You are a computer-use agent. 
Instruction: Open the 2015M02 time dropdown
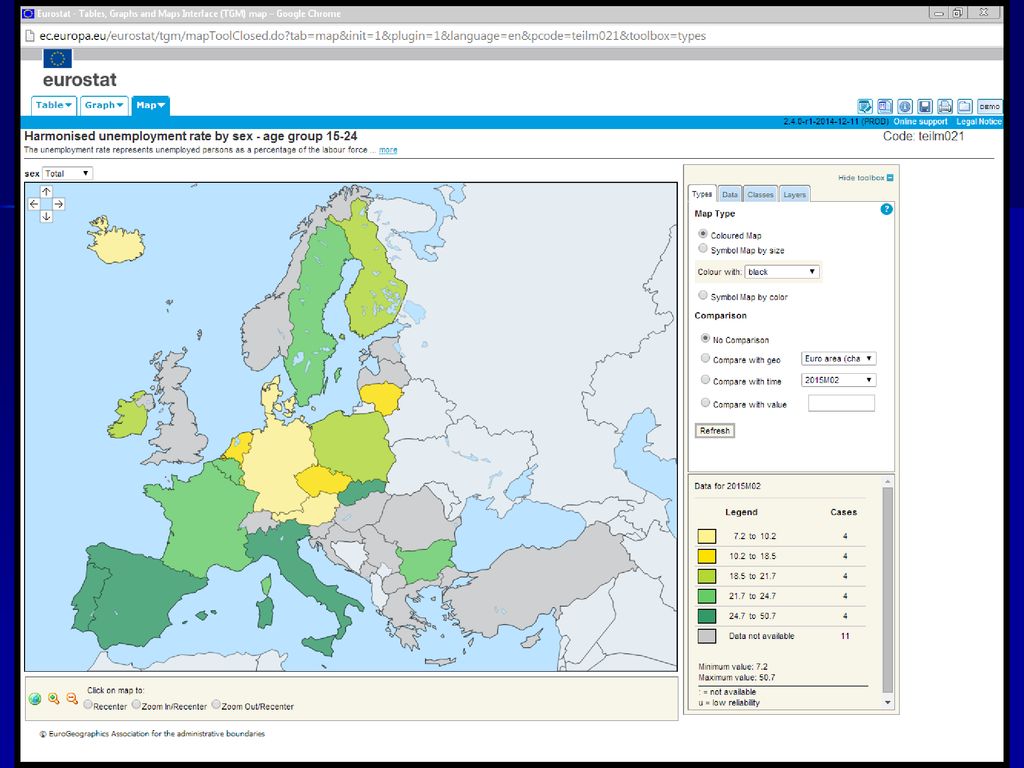click(839, 380)
